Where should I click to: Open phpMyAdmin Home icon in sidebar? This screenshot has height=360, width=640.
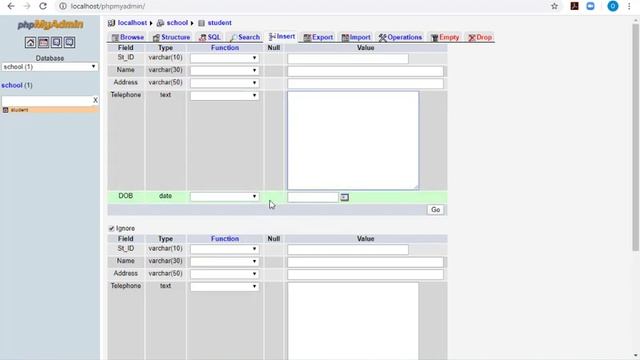pos(30,42)
